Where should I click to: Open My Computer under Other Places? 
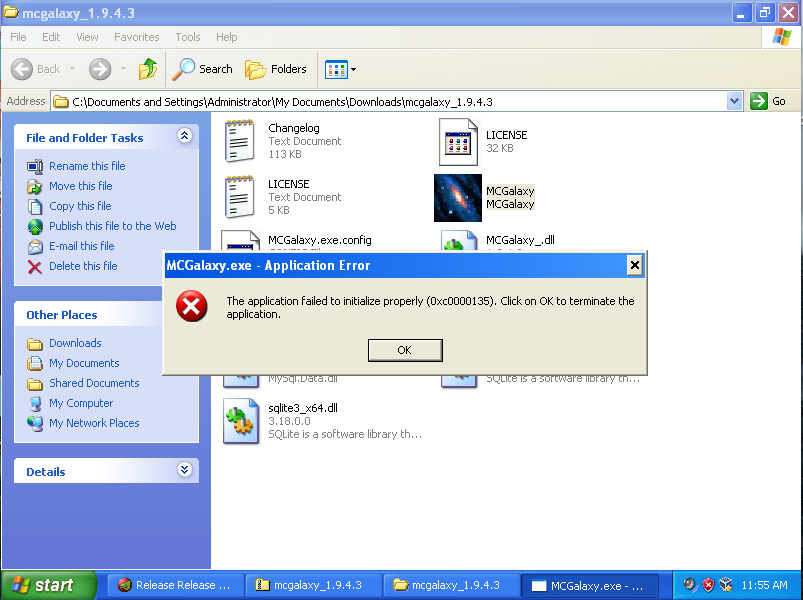[81, 403]
